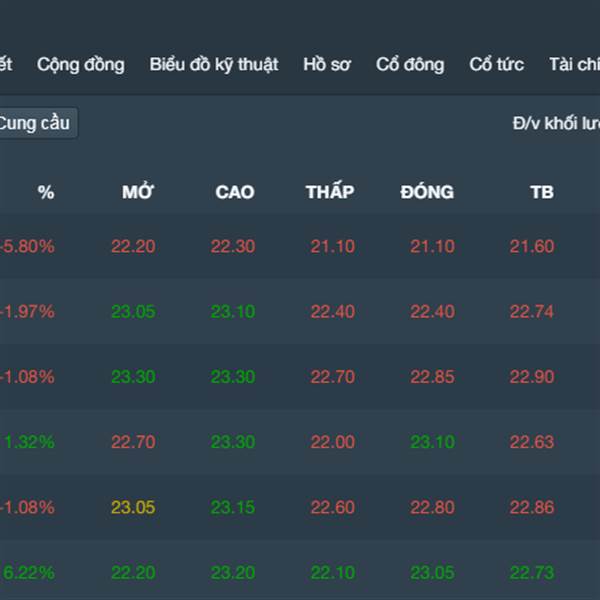Open the Cộng đồng tab

pyautogui.click(x=81, y=65)
